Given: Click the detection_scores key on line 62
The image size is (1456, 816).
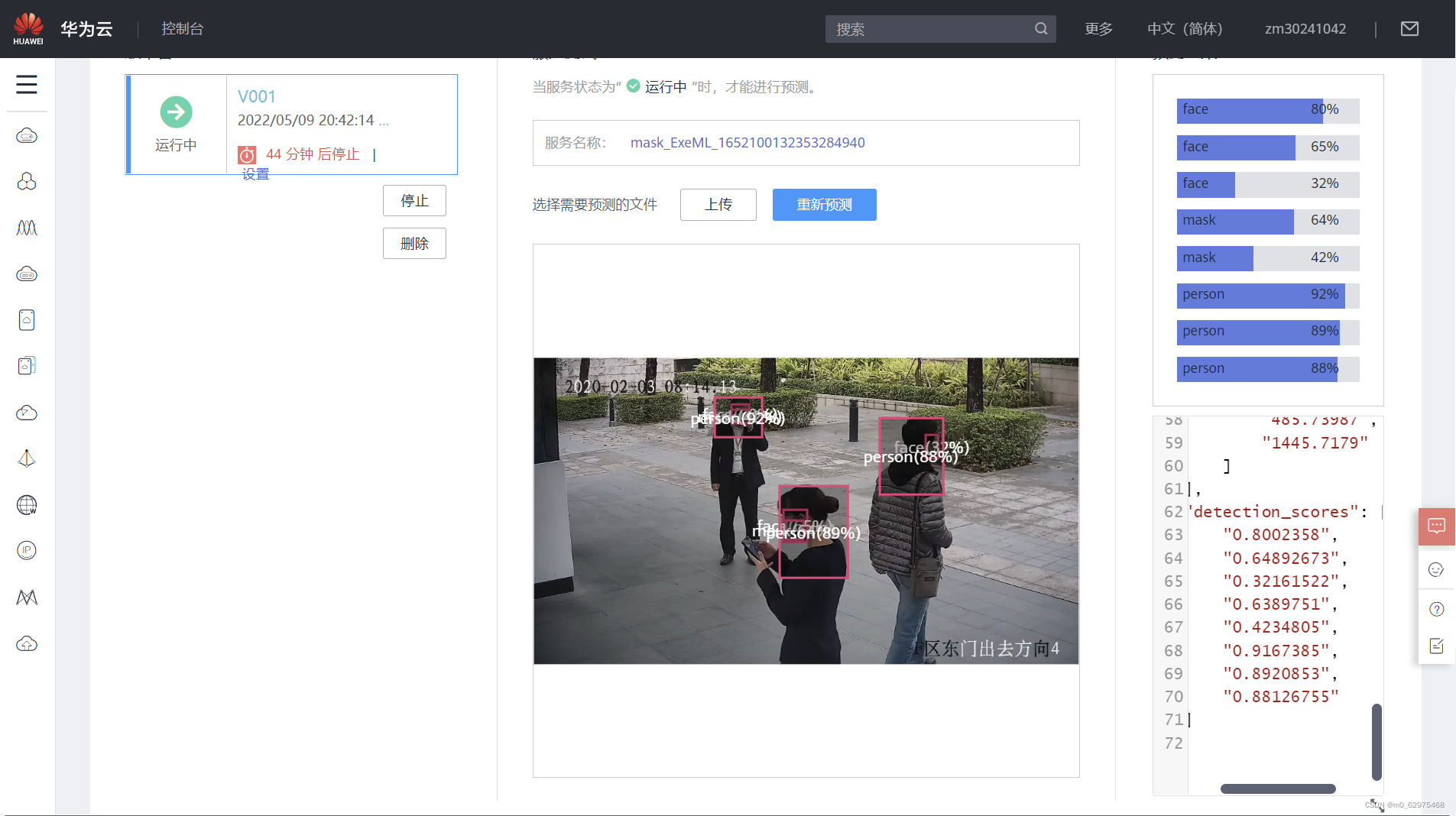Looking at the screenshot, I should (1275, 512).
